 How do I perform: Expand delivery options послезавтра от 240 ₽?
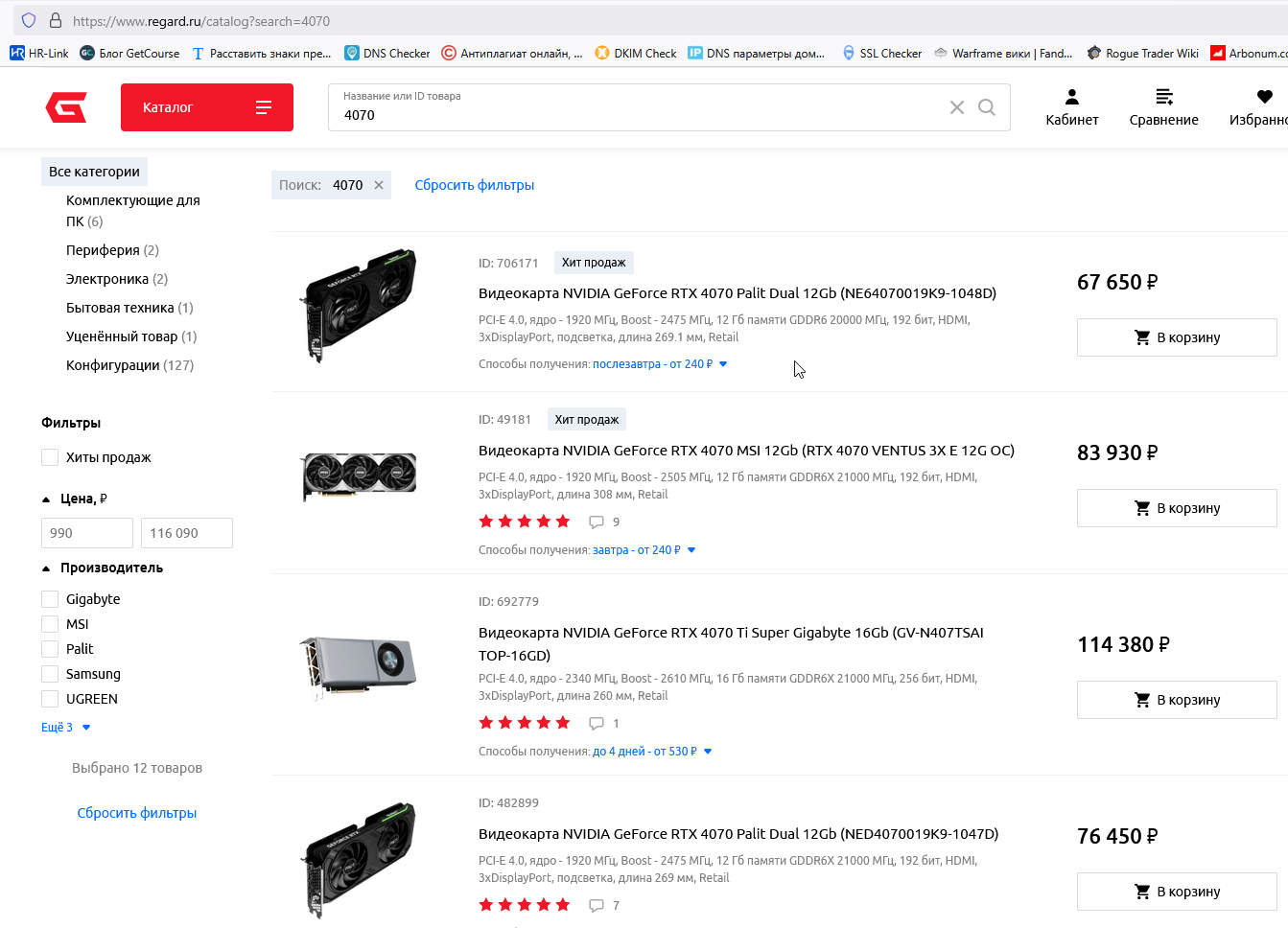tap(660, 364)
